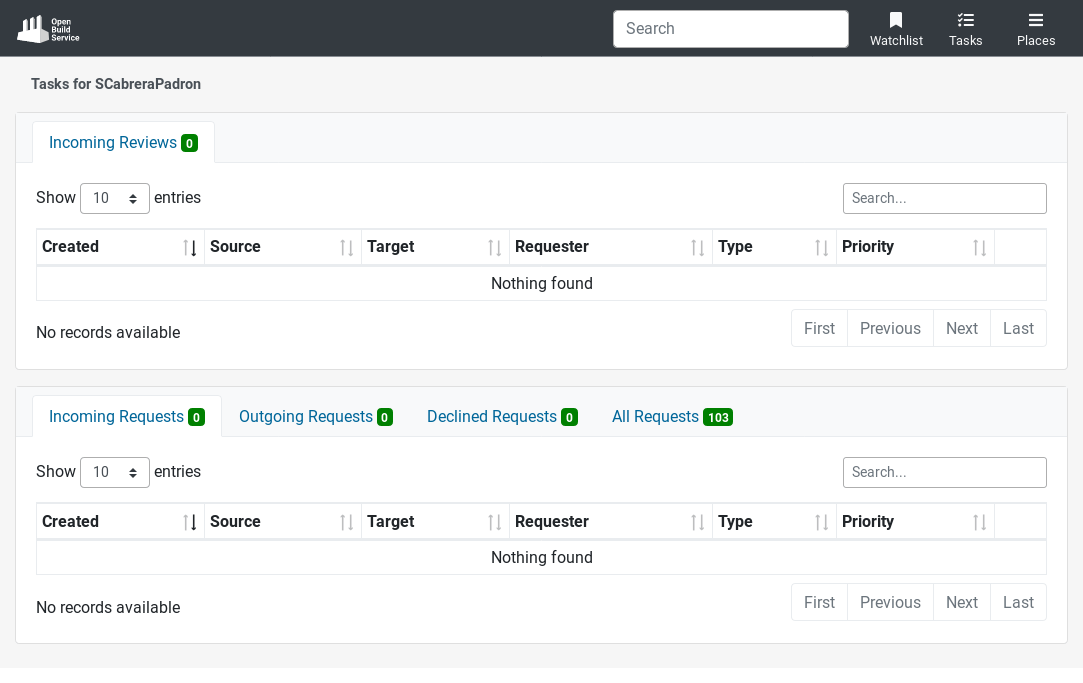This screenshot has height=683, width=1083.
Task: Click the sort icon on Source column
Action: tap(345, 247)
